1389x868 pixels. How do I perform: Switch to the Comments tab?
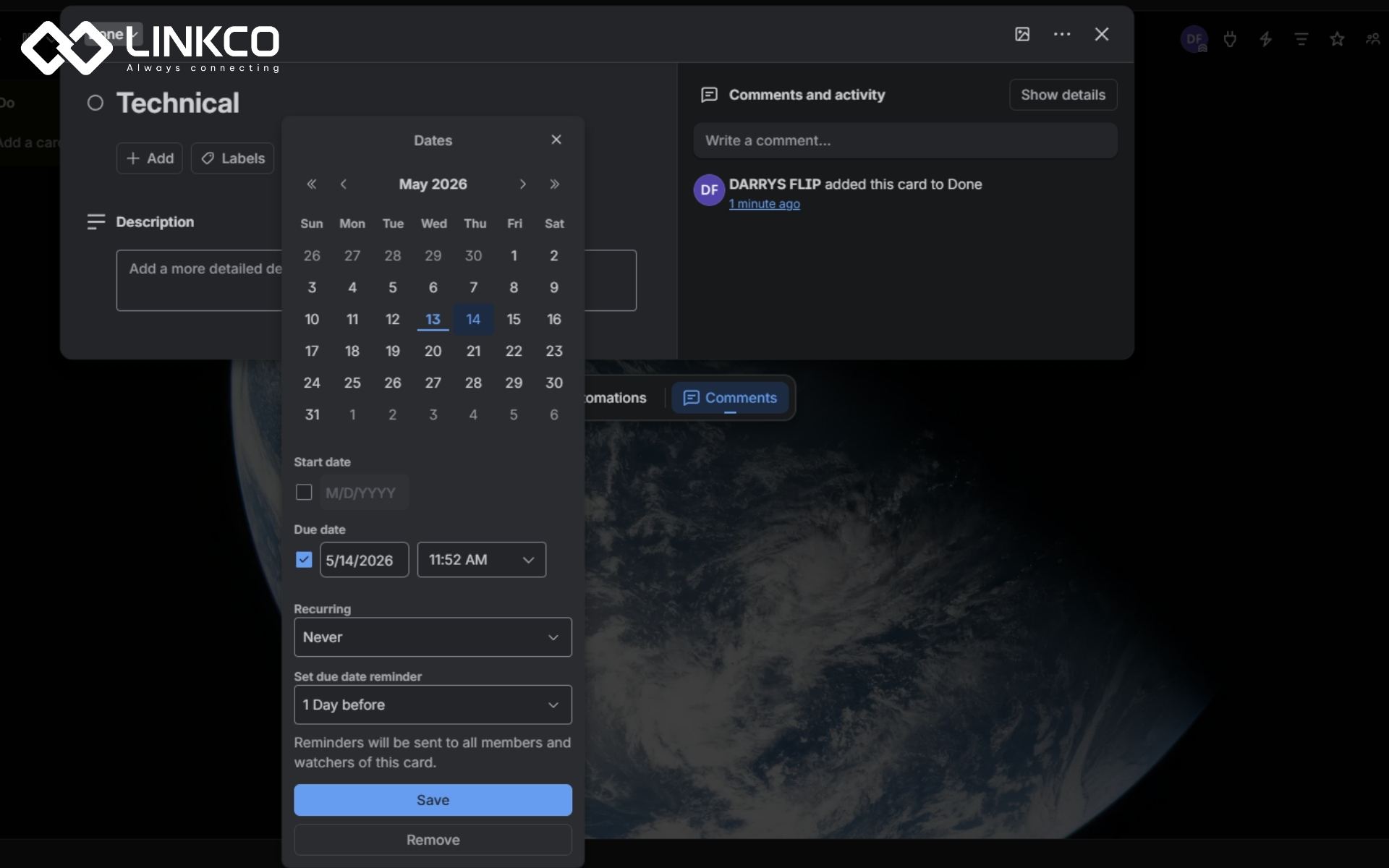(730, 398)
